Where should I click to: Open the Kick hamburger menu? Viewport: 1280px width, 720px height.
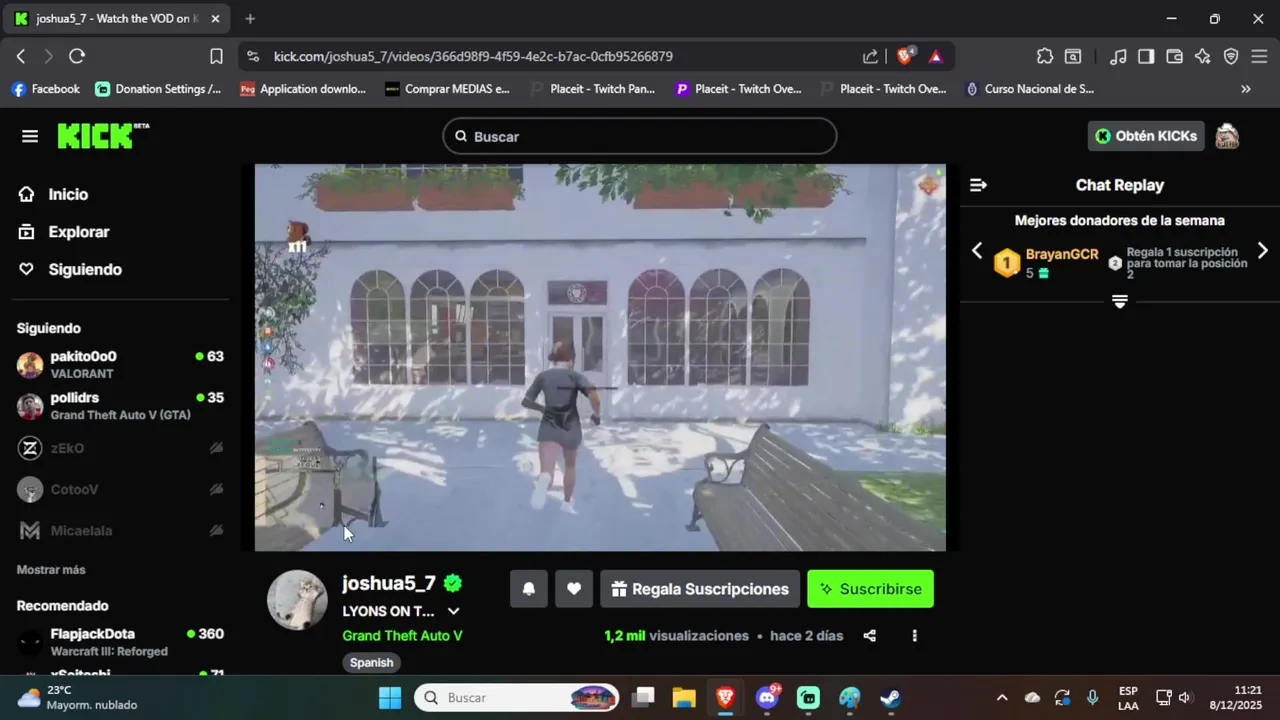pyautogui.click(x=30, y=136)
